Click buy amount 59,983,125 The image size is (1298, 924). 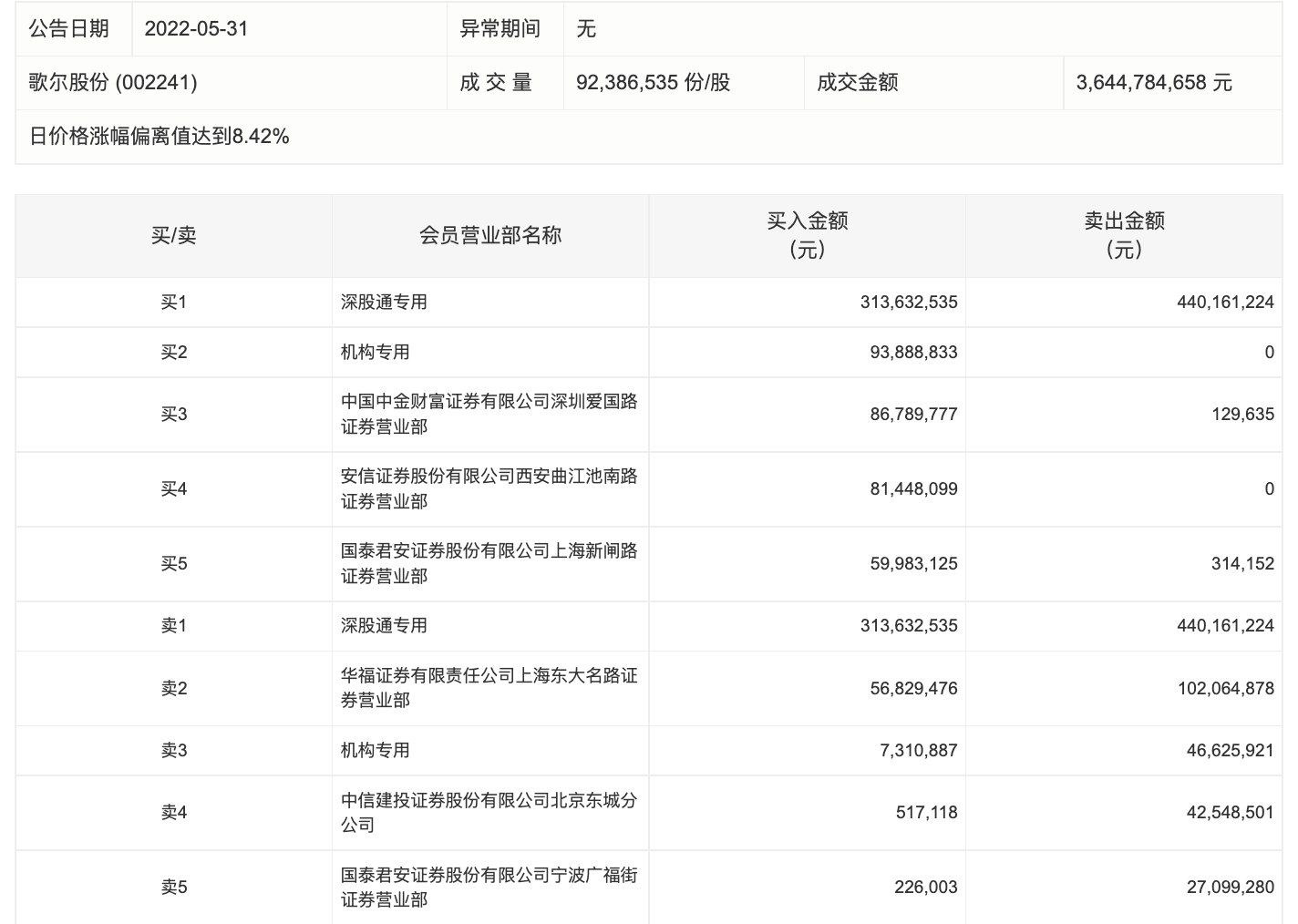pos(913,563)
